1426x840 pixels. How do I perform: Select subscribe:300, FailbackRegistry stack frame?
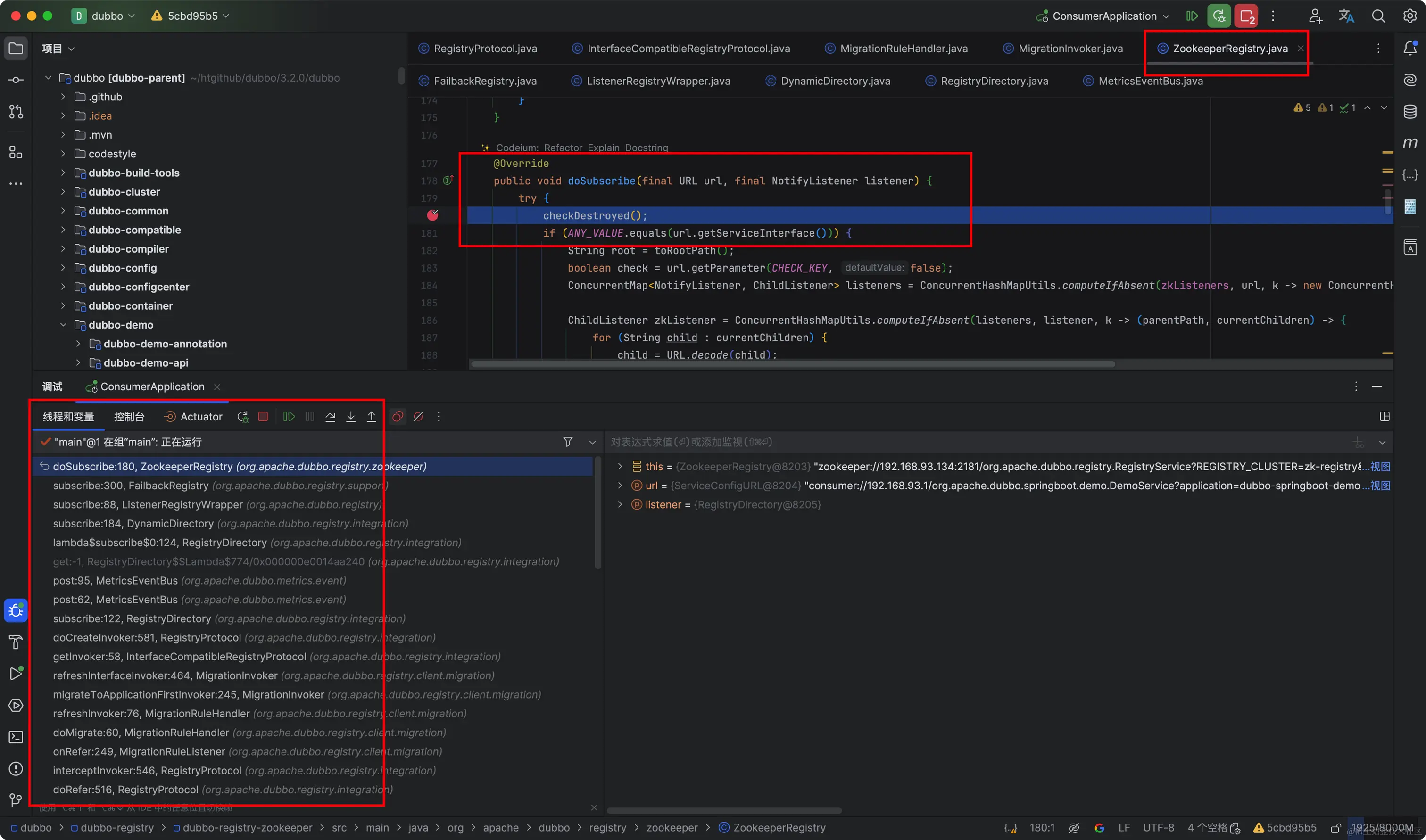(130, 486)
